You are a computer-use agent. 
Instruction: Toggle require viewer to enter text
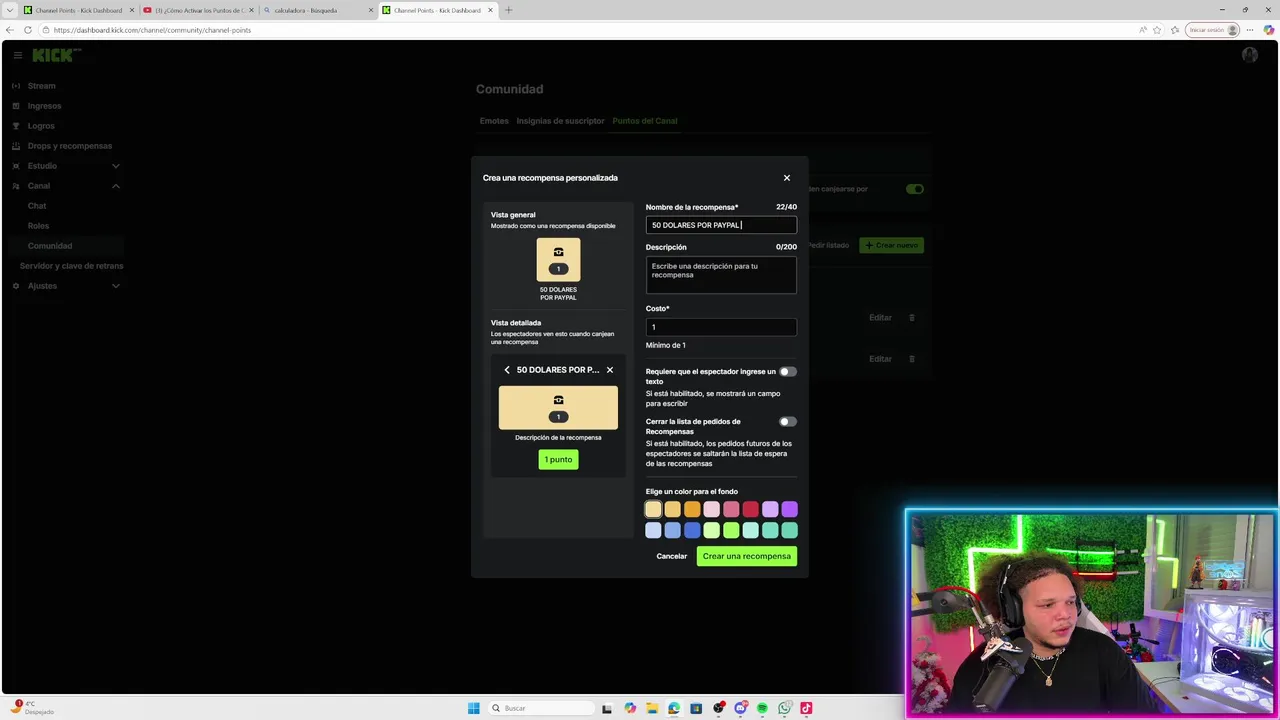(x=788, y=371)
